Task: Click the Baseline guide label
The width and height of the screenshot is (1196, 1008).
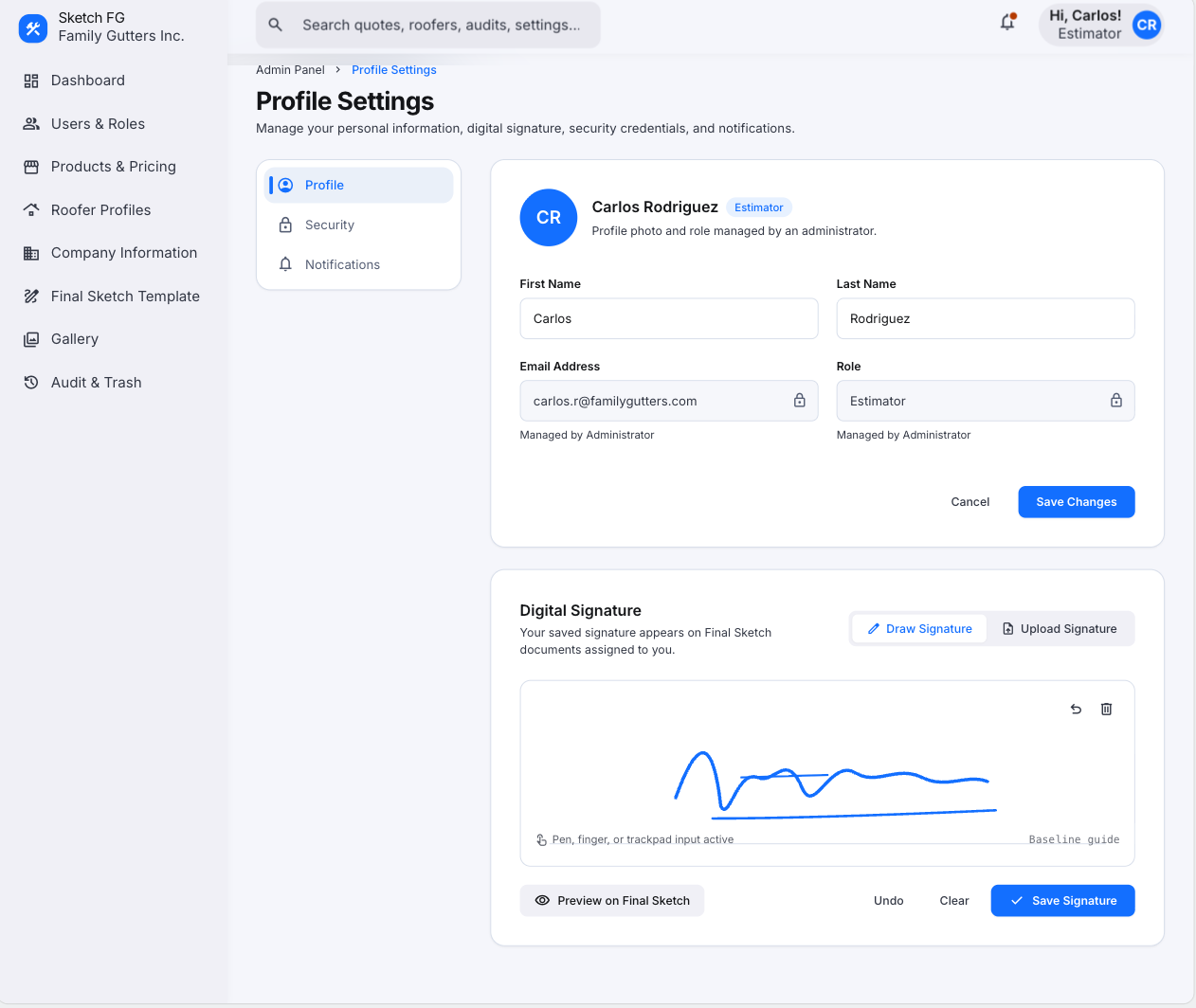Action: 1074,839
